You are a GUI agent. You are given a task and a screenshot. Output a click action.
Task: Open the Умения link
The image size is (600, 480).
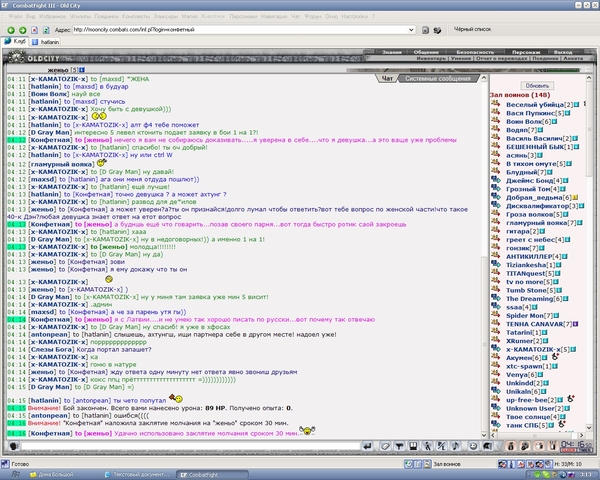click(460, 58)
